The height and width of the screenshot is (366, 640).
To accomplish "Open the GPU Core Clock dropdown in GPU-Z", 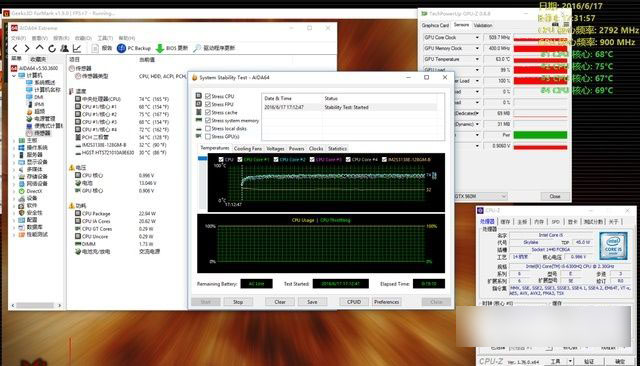I will (477, 38).
